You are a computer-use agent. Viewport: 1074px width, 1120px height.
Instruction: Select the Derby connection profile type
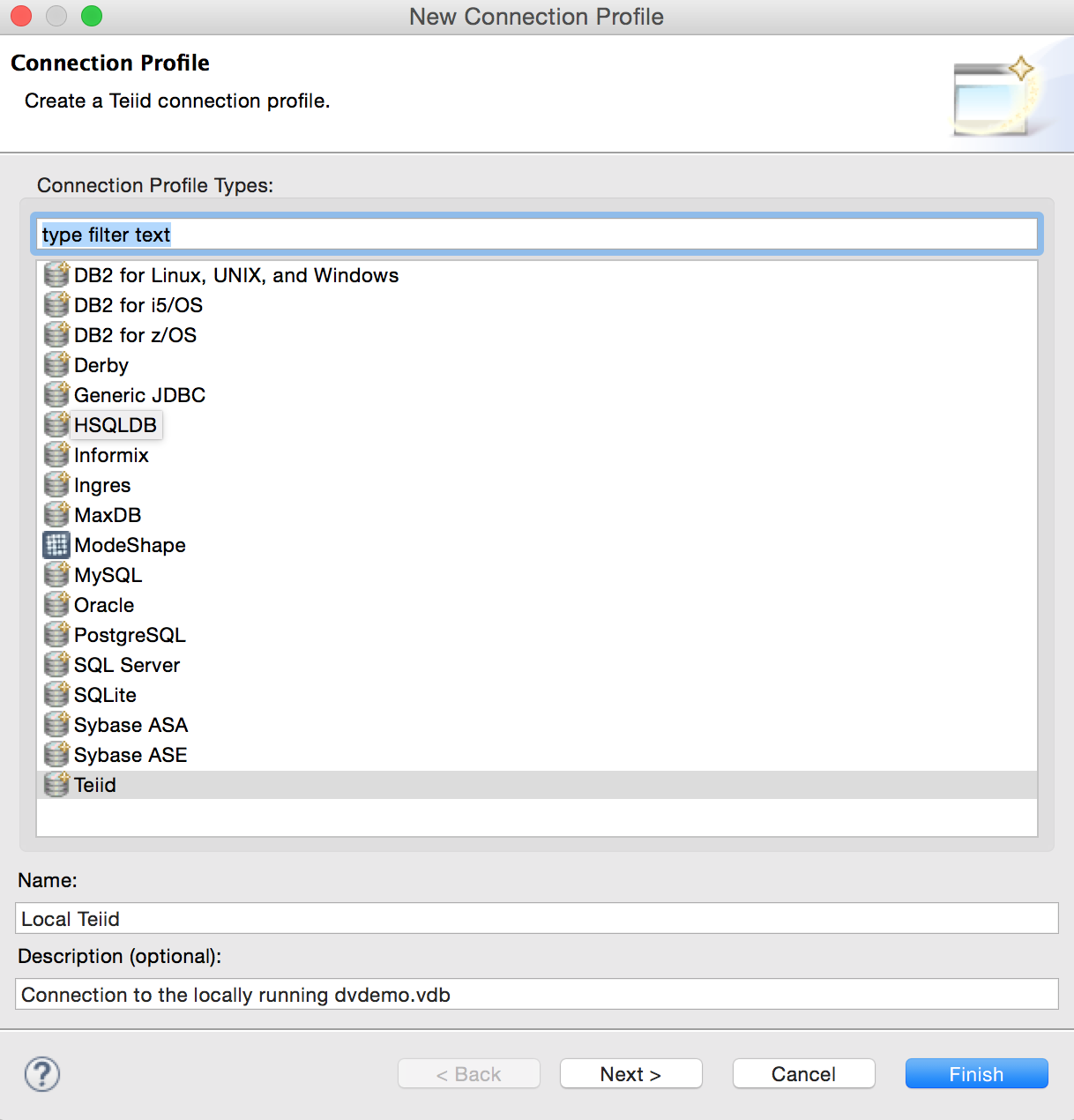tap(101, 365)
